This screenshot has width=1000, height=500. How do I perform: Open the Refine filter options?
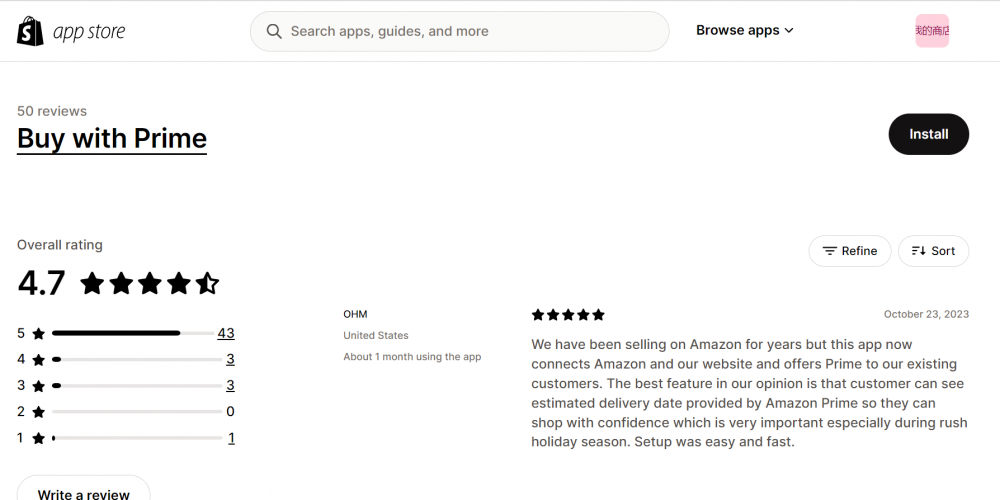coord(849,251)
